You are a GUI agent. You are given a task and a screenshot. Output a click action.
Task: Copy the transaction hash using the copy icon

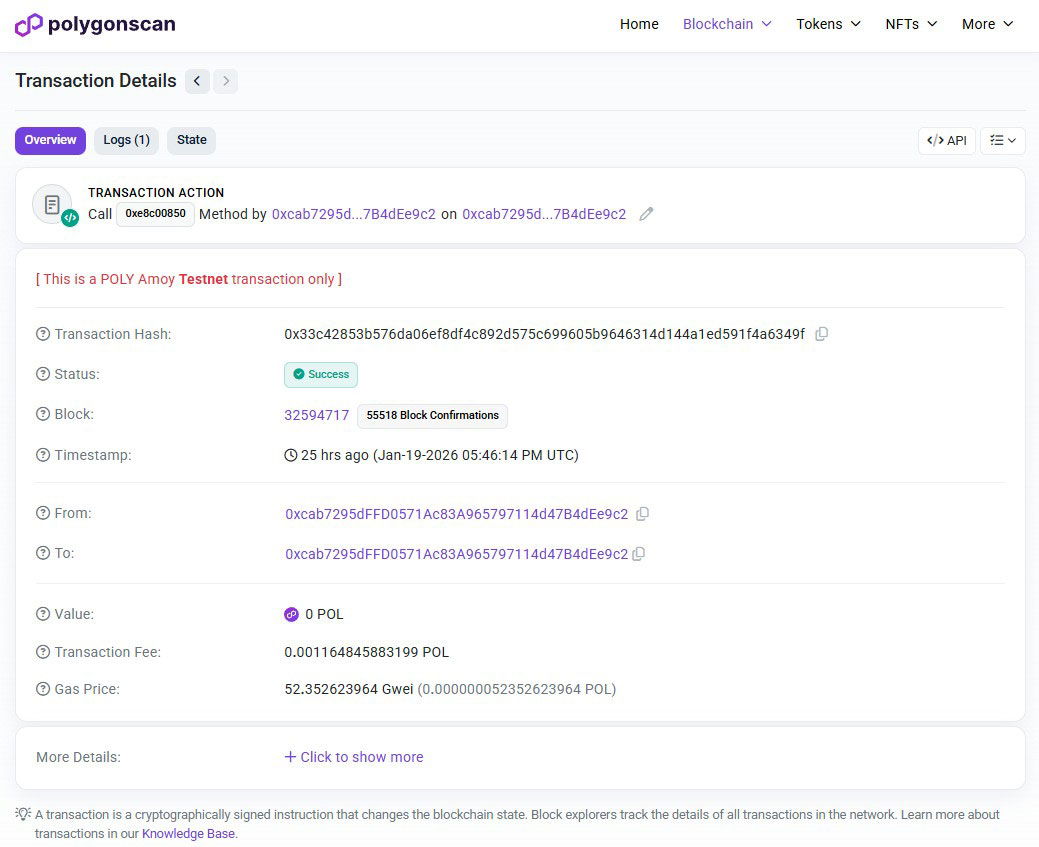(822, 334)
